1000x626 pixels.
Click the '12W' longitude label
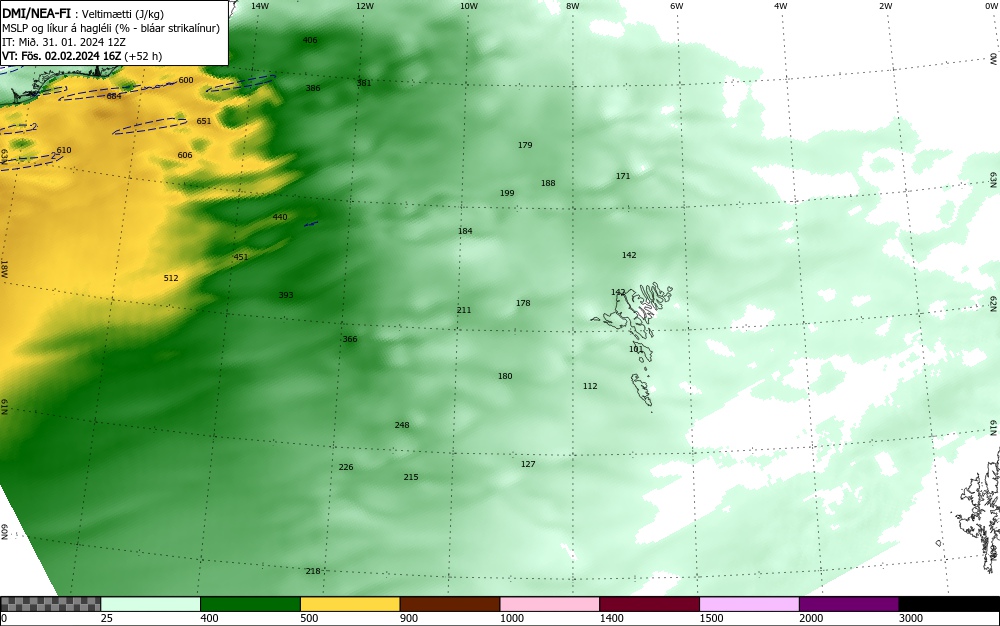365,6
